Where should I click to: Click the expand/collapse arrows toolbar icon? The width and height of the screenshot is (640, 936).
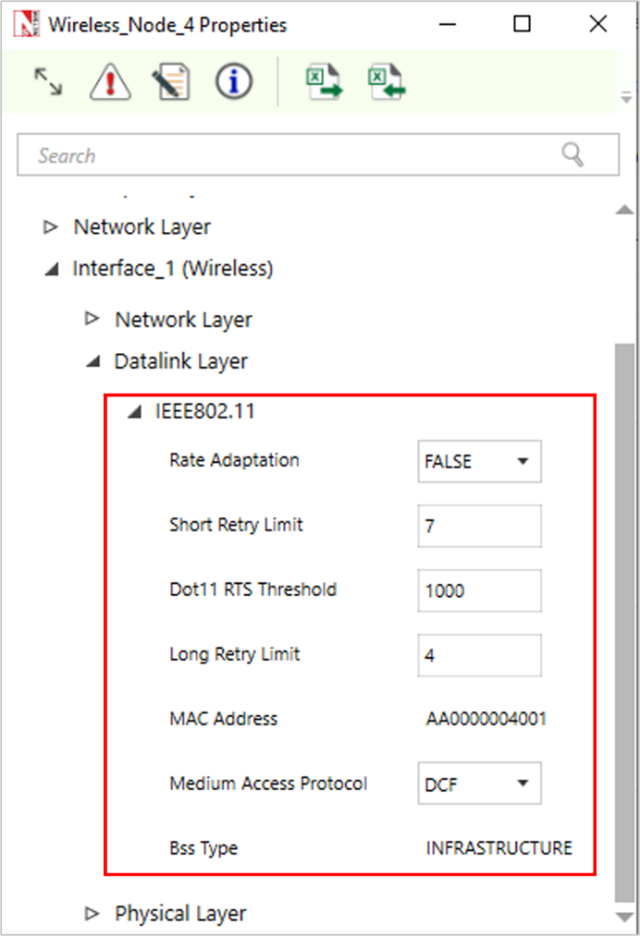click(47, 82)
